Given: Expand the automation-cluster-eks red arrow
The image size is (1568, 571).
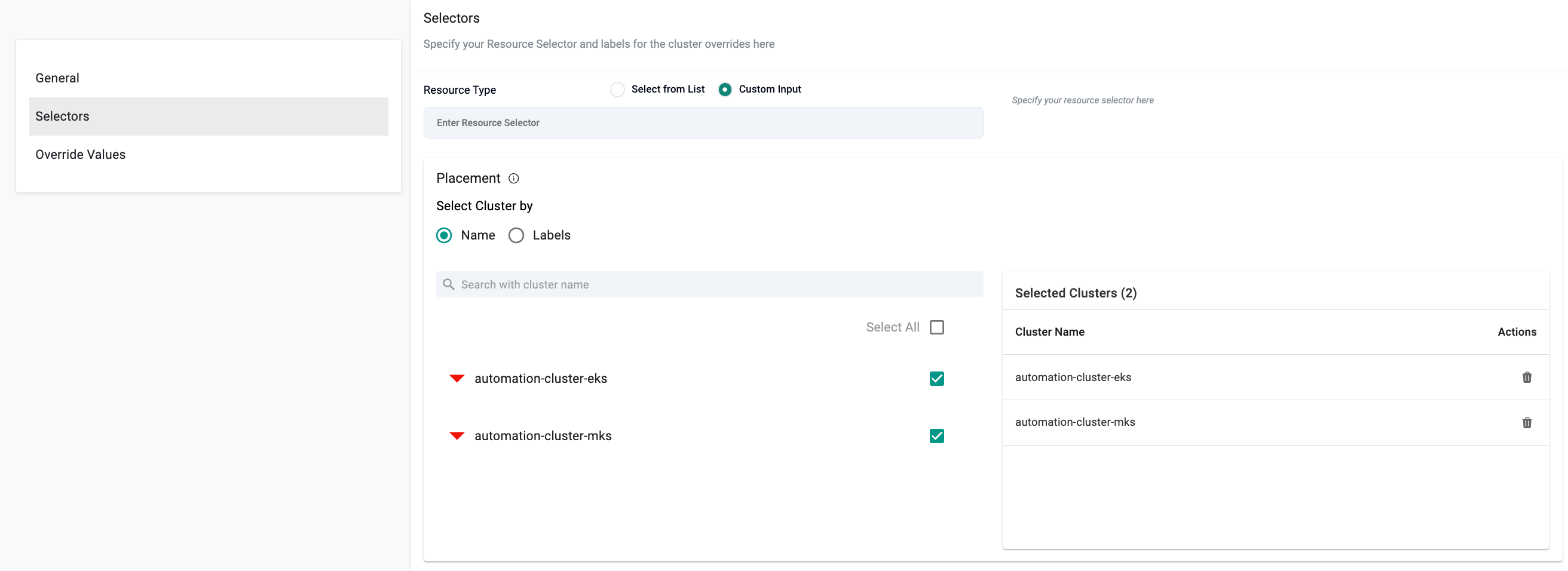Looking at the screenshot, I should pos(457,379).
